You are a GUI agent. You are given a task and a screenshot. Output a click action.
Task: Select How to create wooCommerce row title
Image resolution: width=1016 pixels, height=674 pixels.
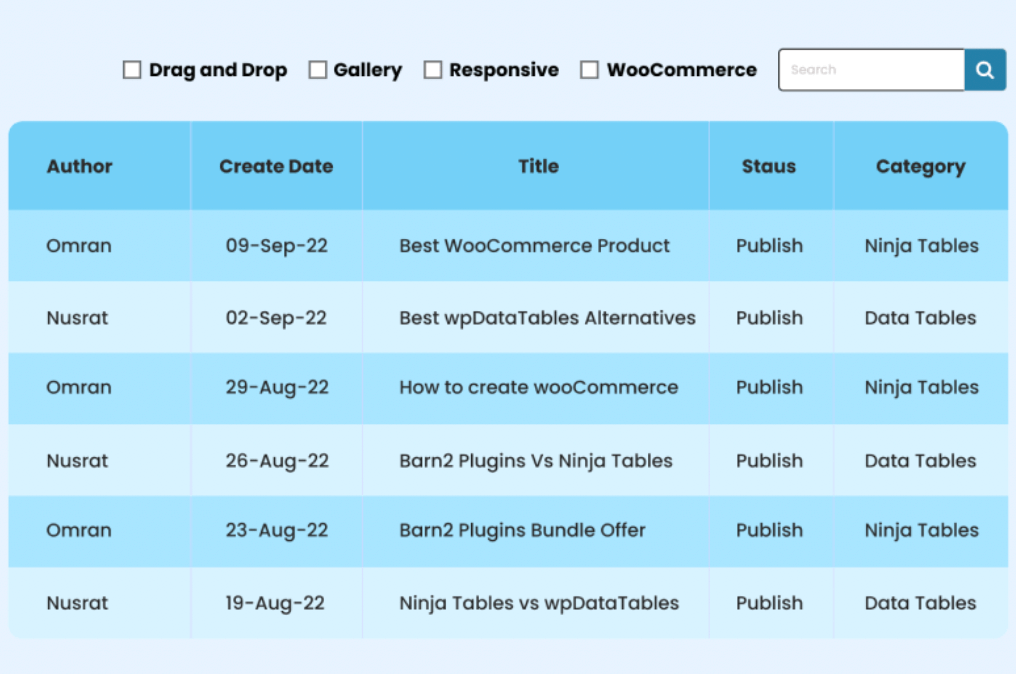[538, 388]
